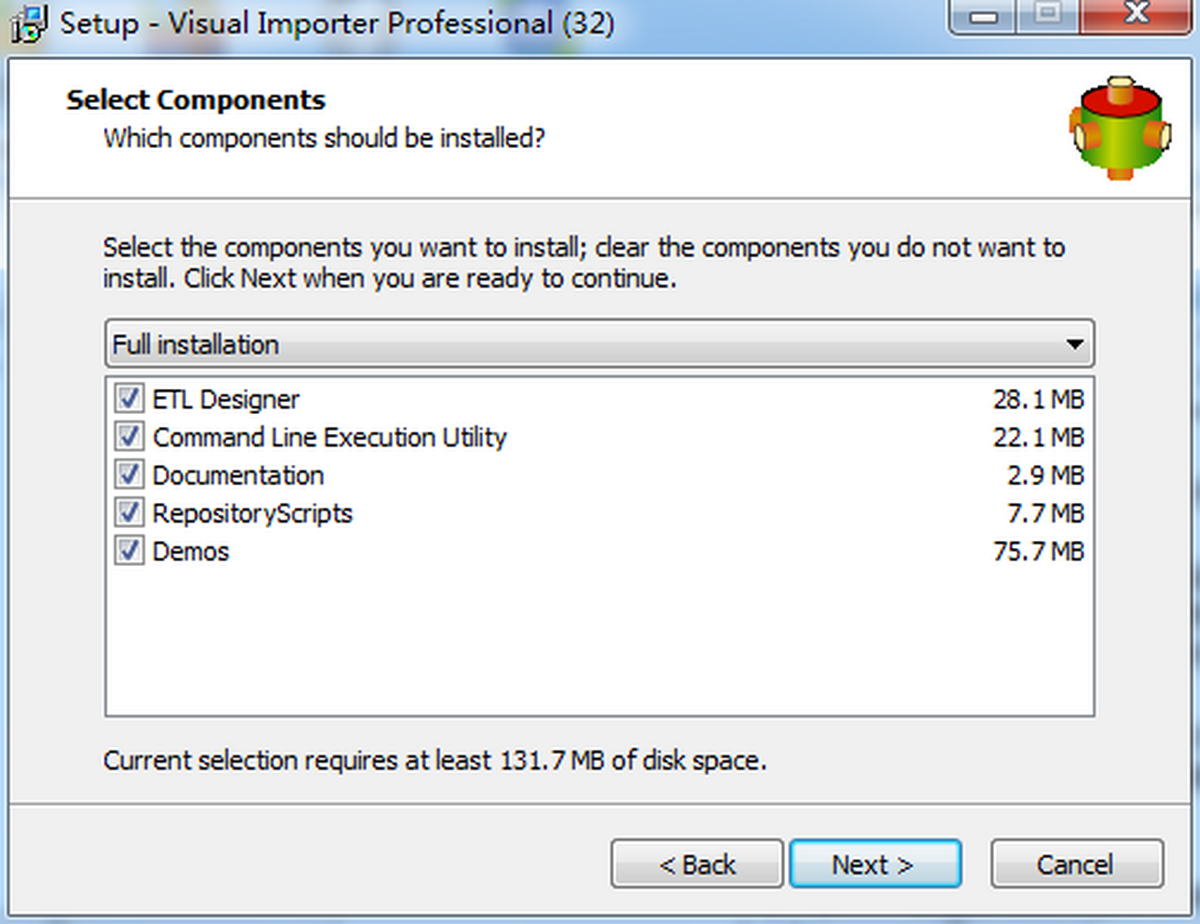Uncheck the ETL Designer checkbox
Viewport: 1200px width, 924px height.
[x=129, y=399]
